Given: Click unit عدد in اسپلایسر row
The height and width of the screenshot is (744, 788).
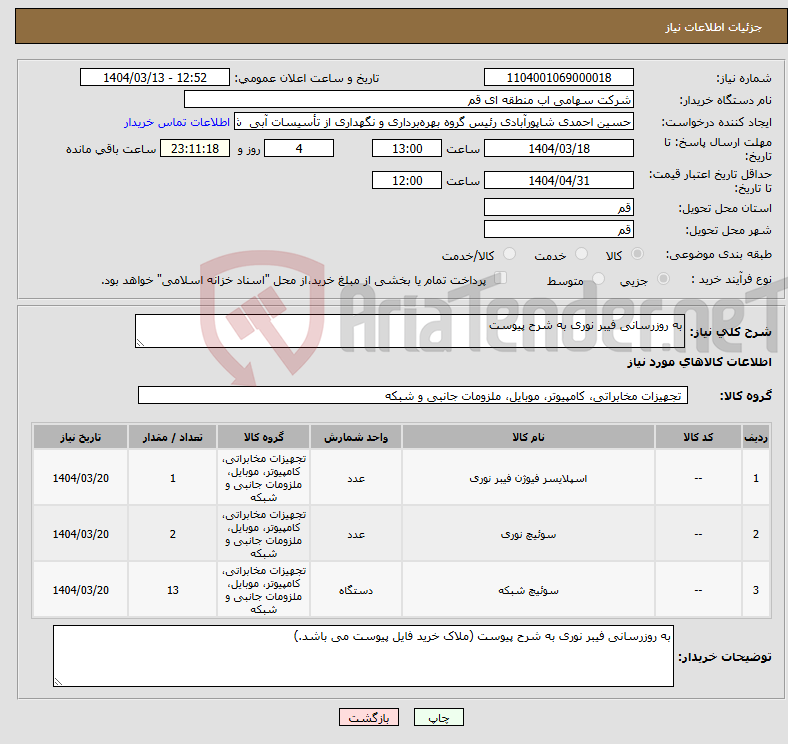Looking at the screenshot, I should (356, 479).
